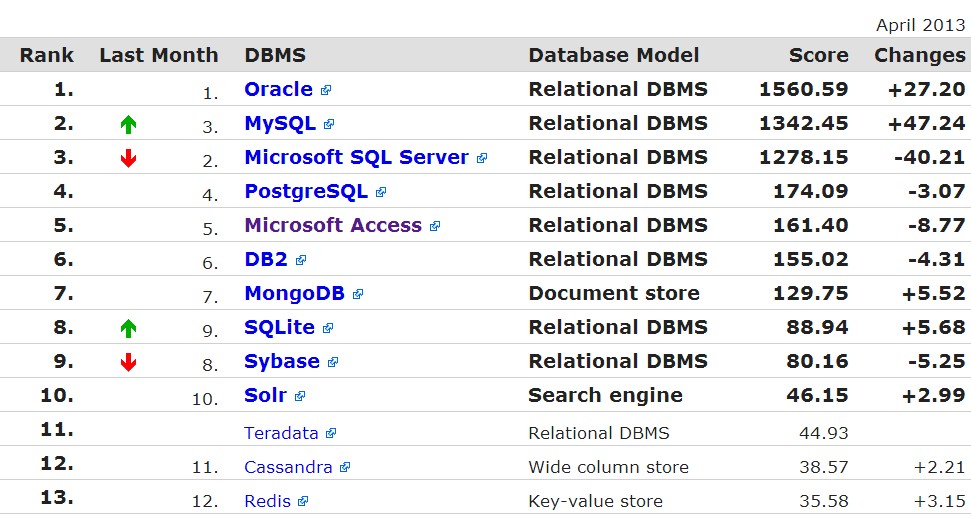The image size is (971, 522).
Task: Open the DB2 link
Action: point(266,259)
